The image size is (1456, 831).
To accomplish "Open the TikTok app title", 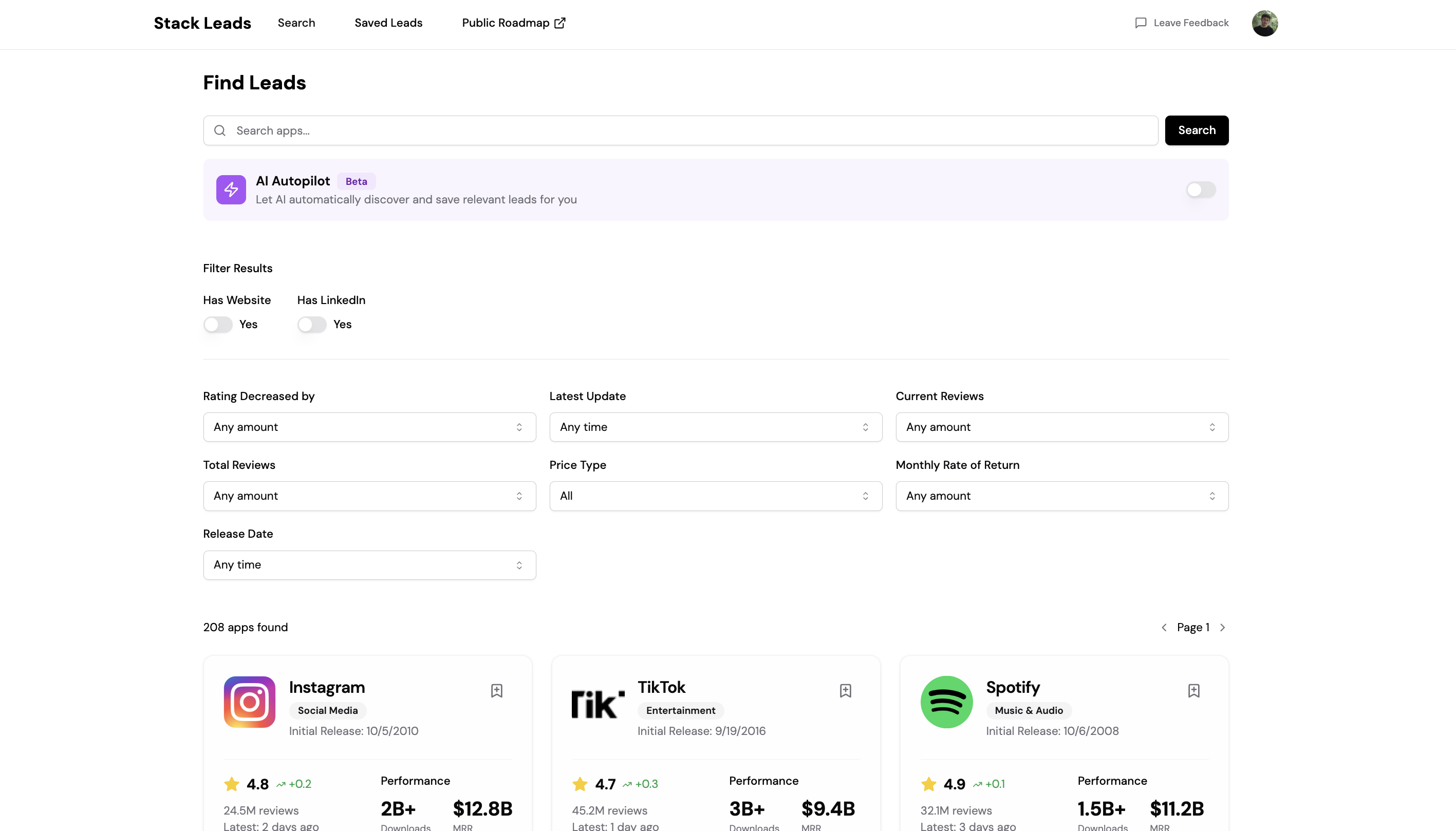I will coord(661,687).
